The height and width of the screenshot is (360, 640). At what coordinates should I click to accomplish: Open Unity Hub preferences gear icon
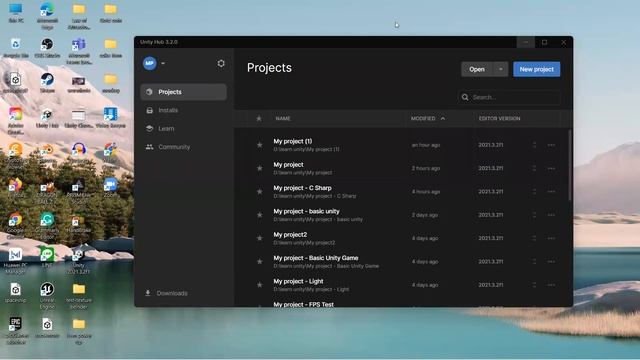click(221, 63)
